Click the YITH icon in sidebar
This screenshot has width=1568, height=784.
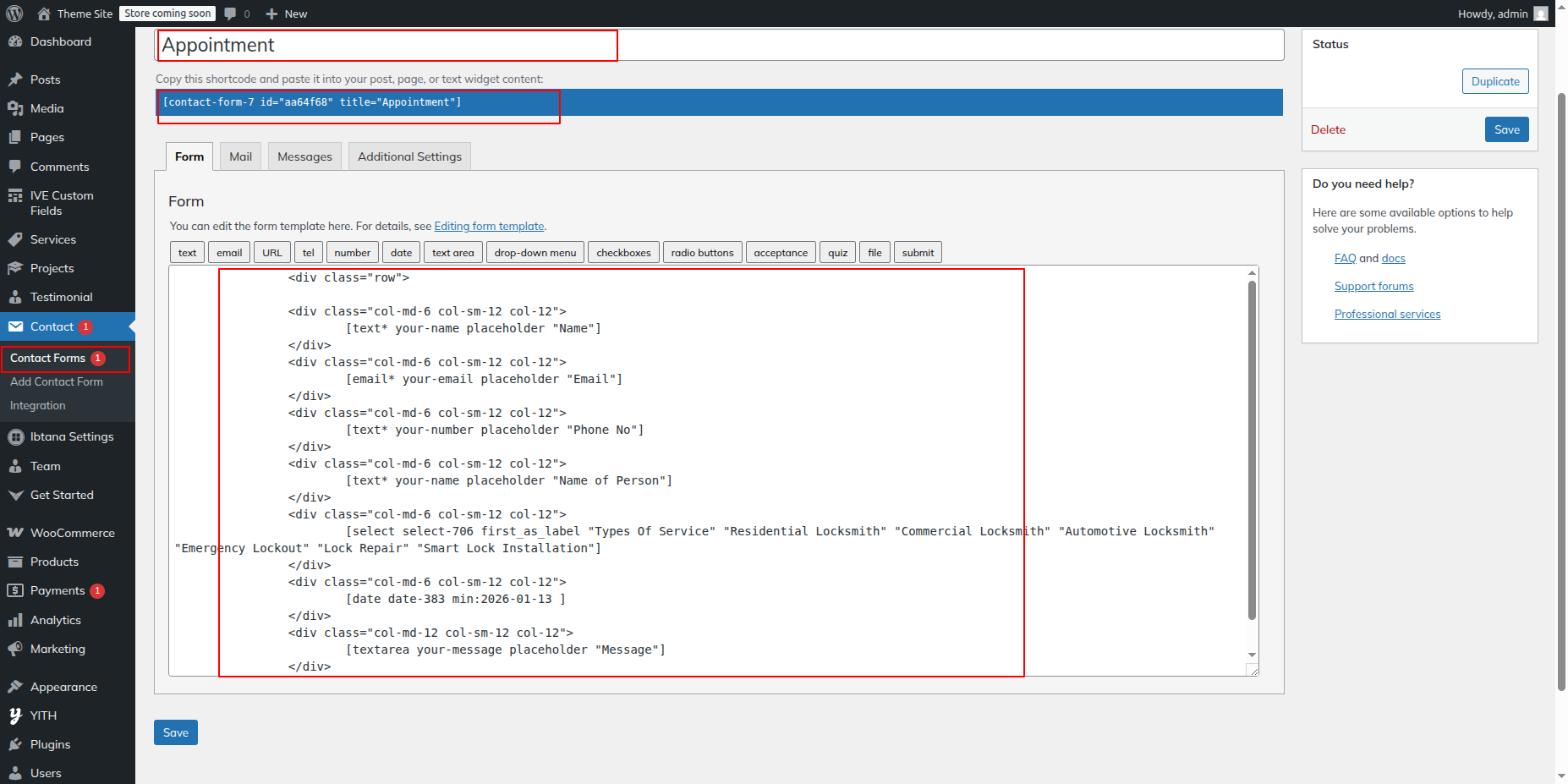coord(15,715)
